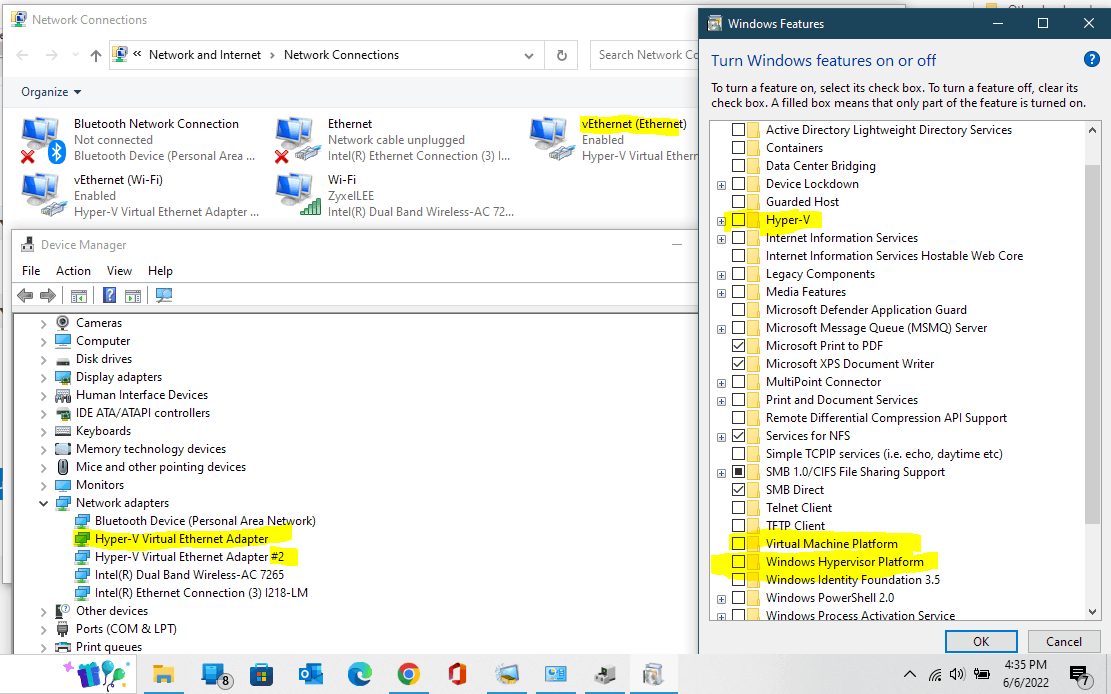Screen dimensions: 1111x694
Task: Open File Explorer from the taskbar
Action: 164,673
